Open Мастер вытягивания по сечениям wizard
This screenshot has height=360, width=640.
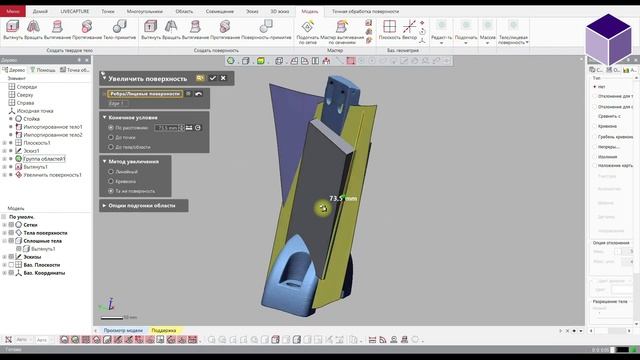click(x=342, y=32)
